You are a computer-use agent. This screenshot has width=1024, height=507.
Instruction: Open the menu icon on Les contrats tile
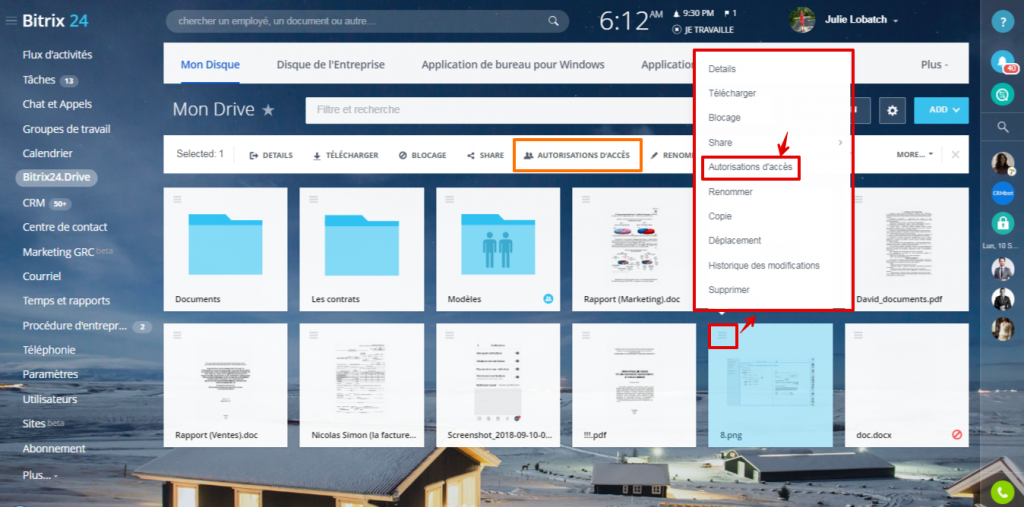tap(313, 199)
